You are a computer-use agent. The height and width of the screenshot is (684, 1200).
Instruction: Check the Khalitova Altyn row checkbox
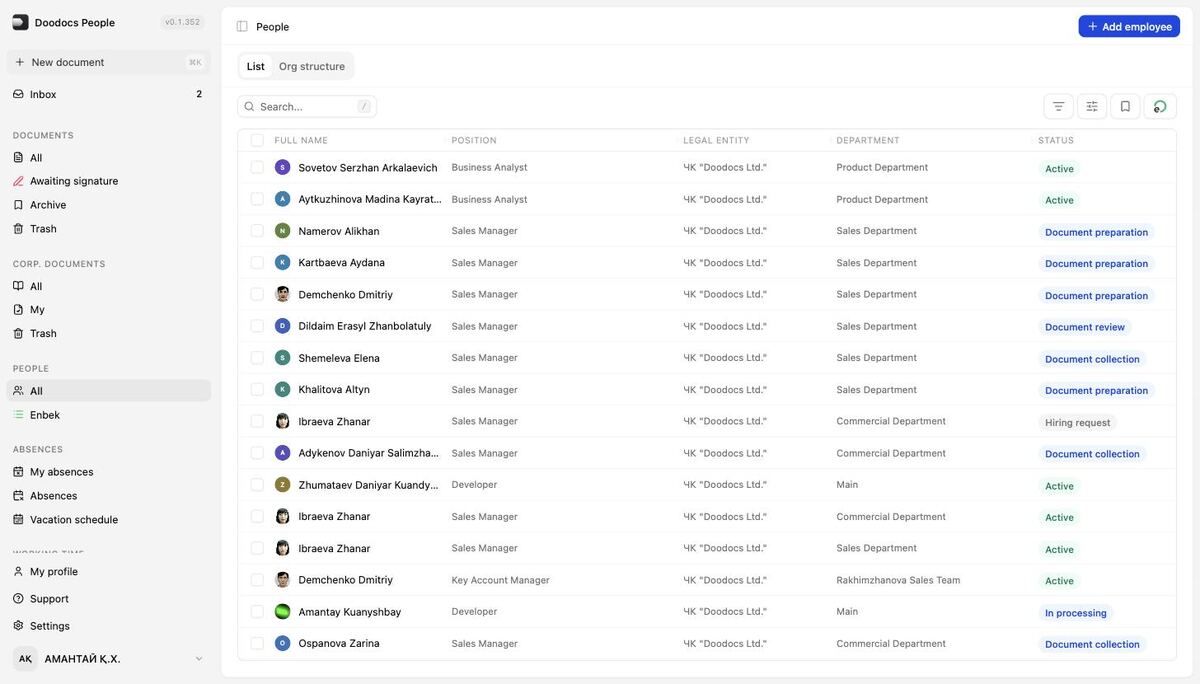tap(257, 389)
